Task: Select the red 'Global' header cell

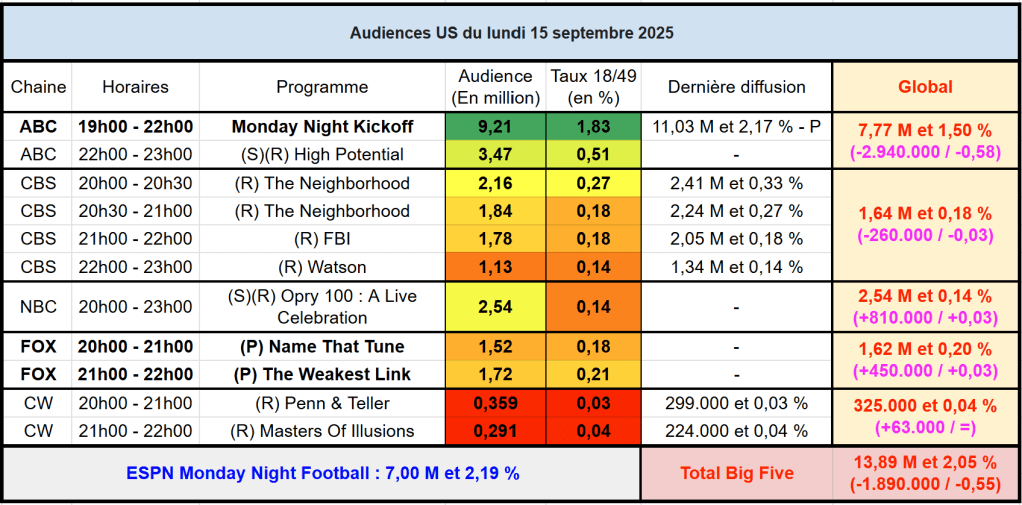Action: 925,87
